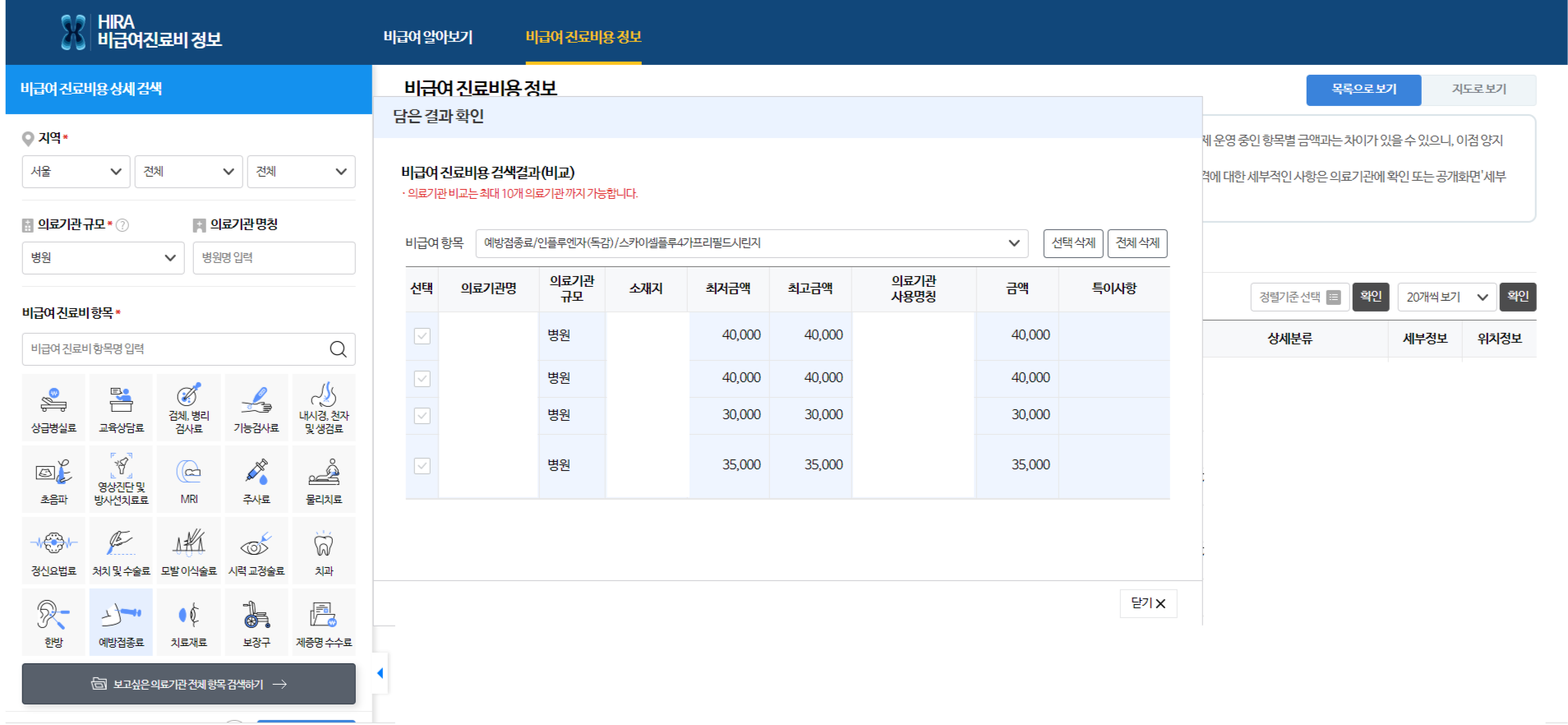Click the 선택 삭제 button

point(1073,243)
